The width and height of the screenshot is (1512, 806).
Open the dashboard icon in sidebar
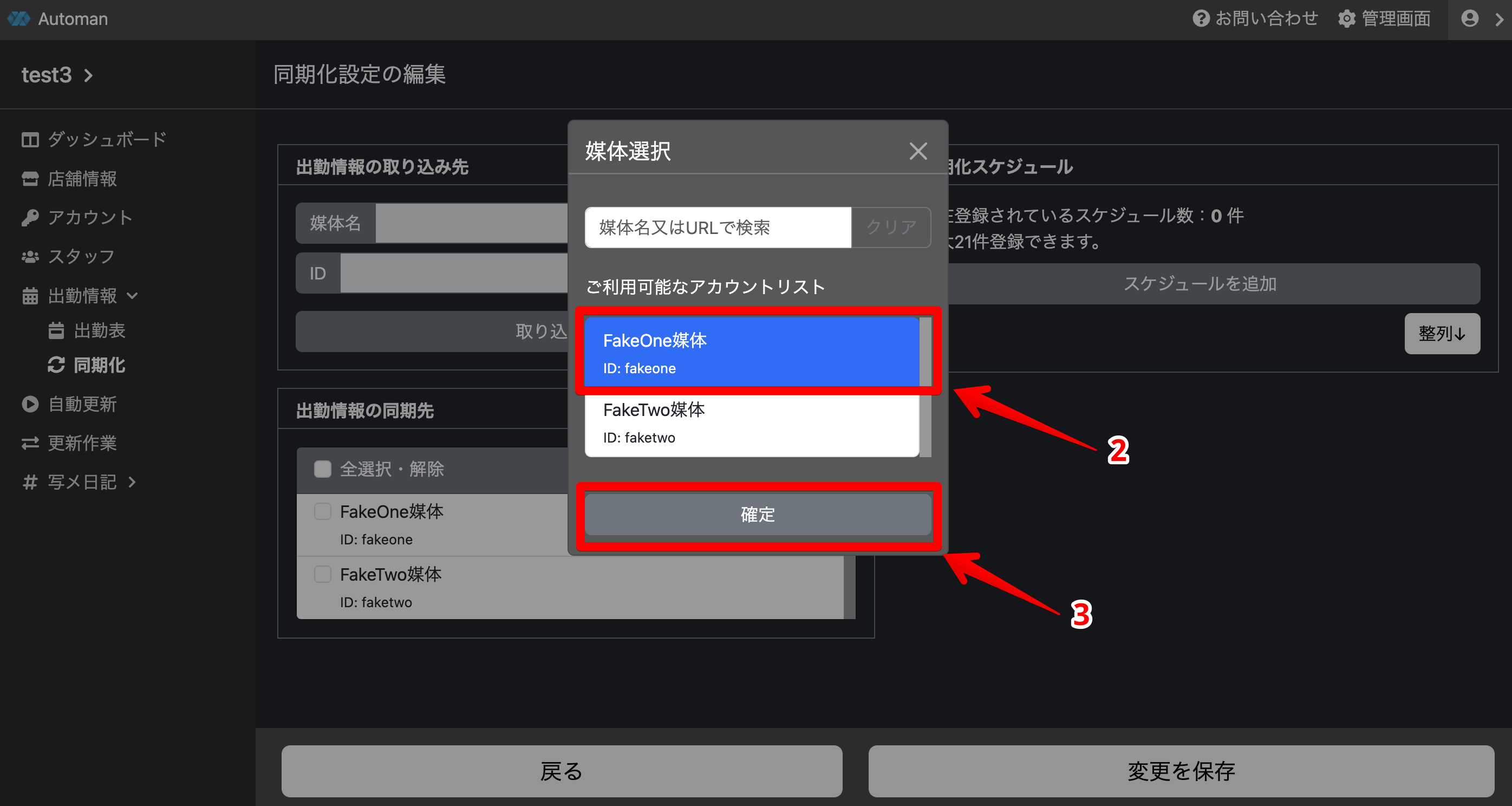[30, 140]
